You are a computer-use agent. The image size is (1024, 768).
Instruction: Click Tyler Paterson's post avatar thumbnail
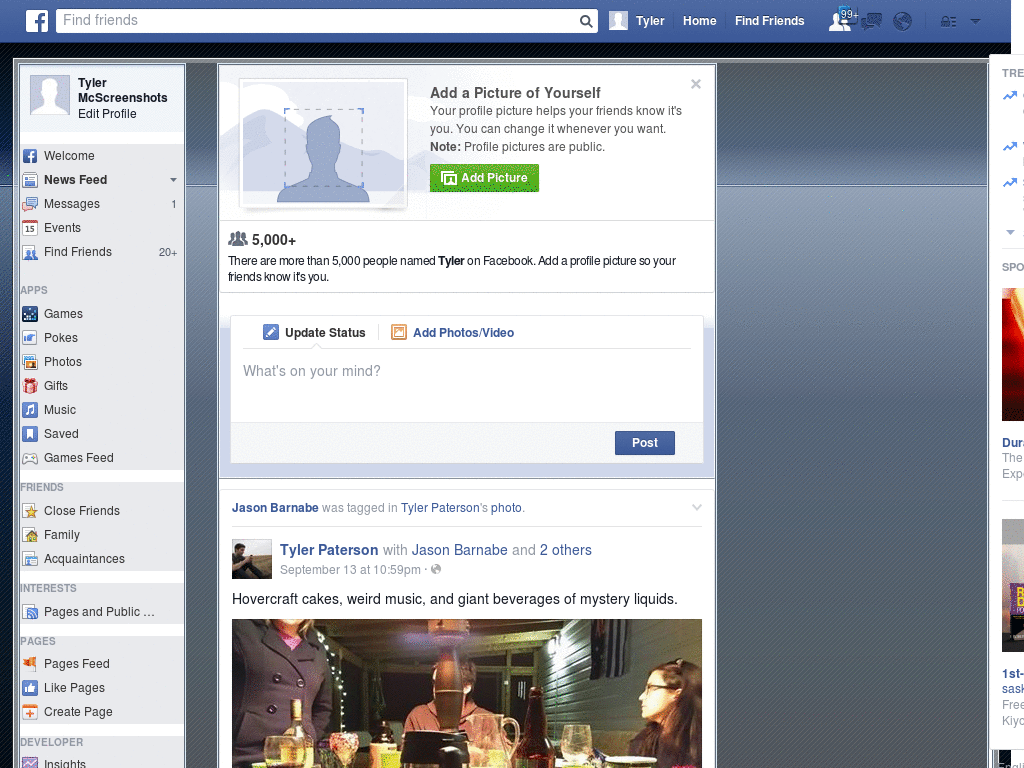point(251,559)
